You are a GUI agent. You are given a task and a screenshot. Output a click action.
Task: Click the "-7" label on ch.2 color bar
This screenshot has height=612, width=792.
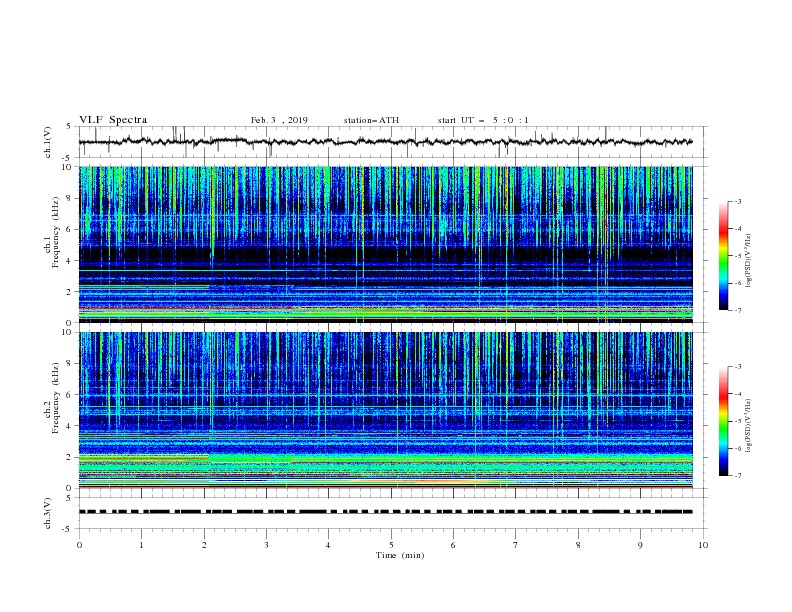pyautogui.click(x=738, y=476)
